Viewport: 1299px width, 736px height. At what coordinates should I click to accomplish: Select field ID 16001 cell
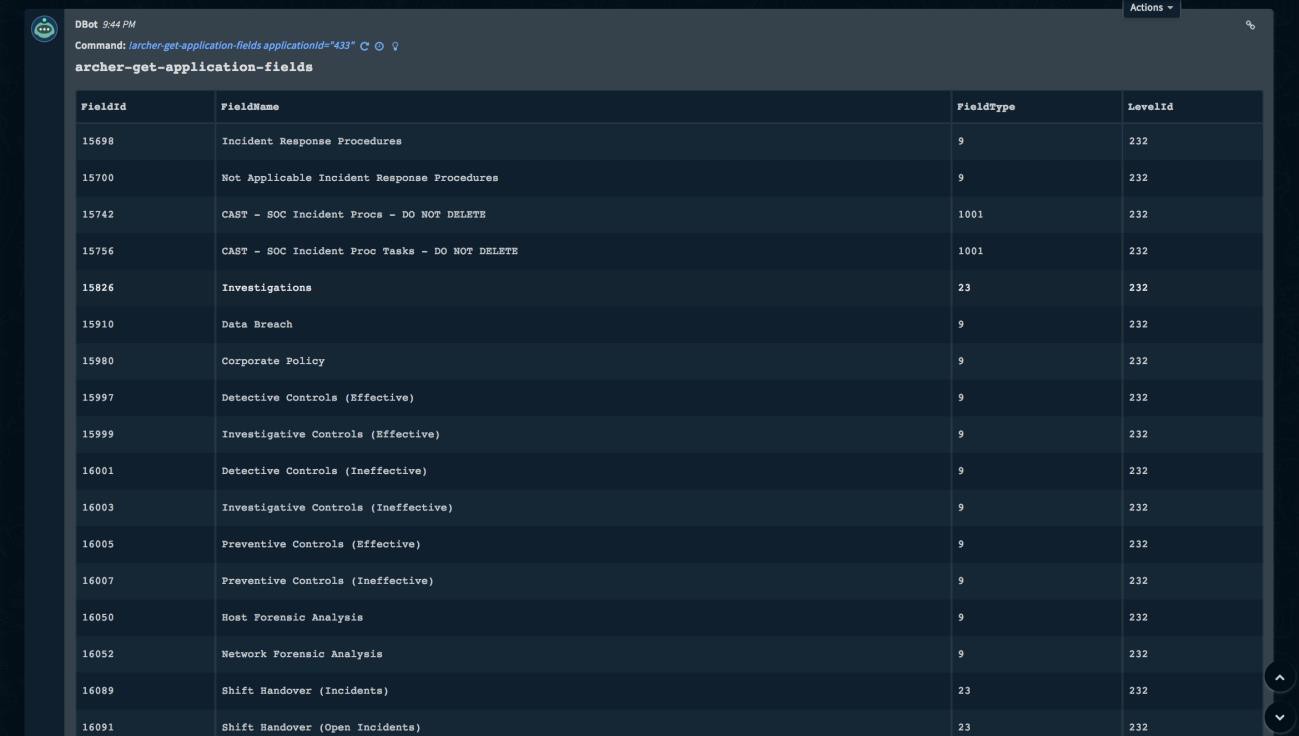coord(145,471)
